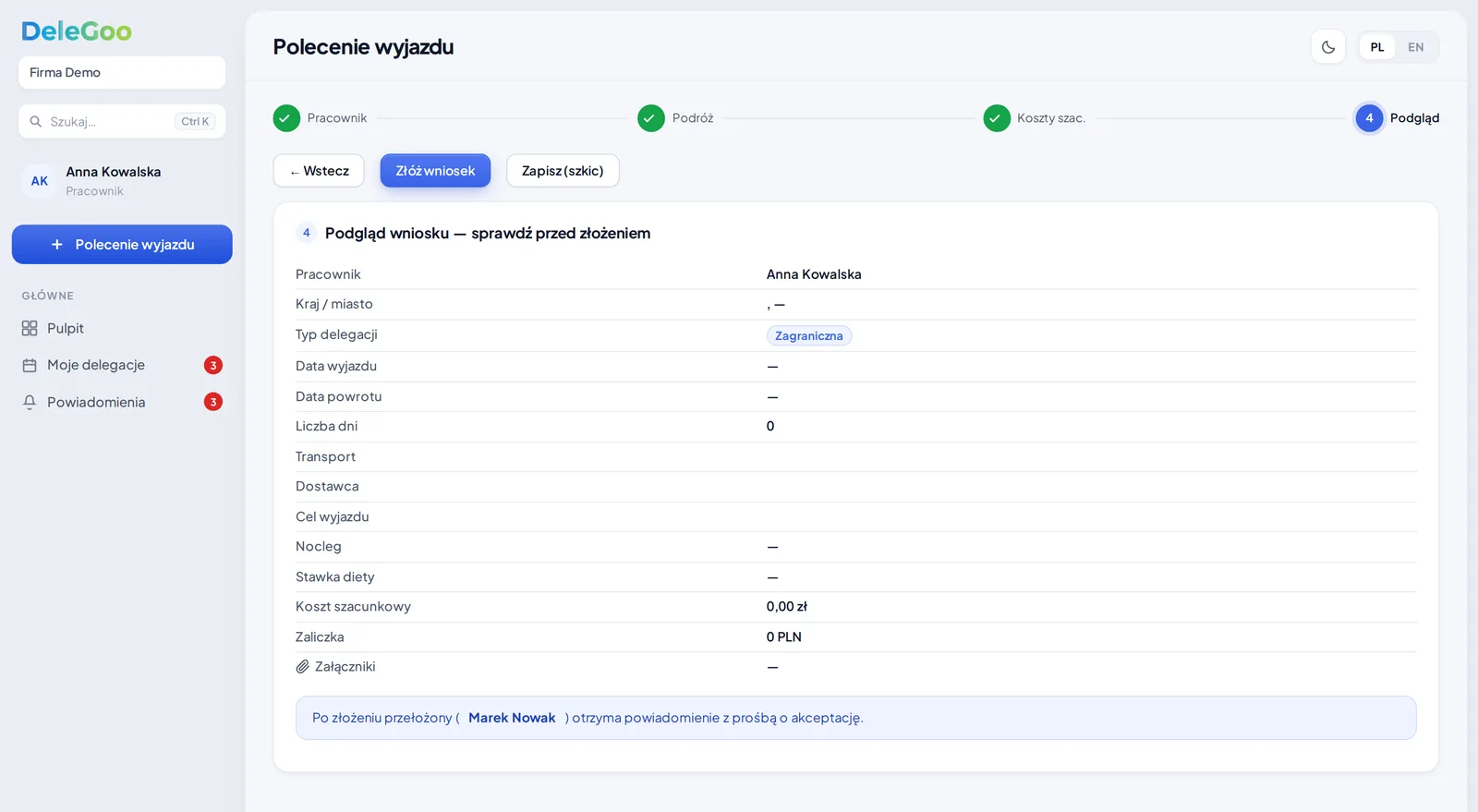Click the Pulpit grid icon
This screenshot has width=1478, height=812.
coord(30,328)
